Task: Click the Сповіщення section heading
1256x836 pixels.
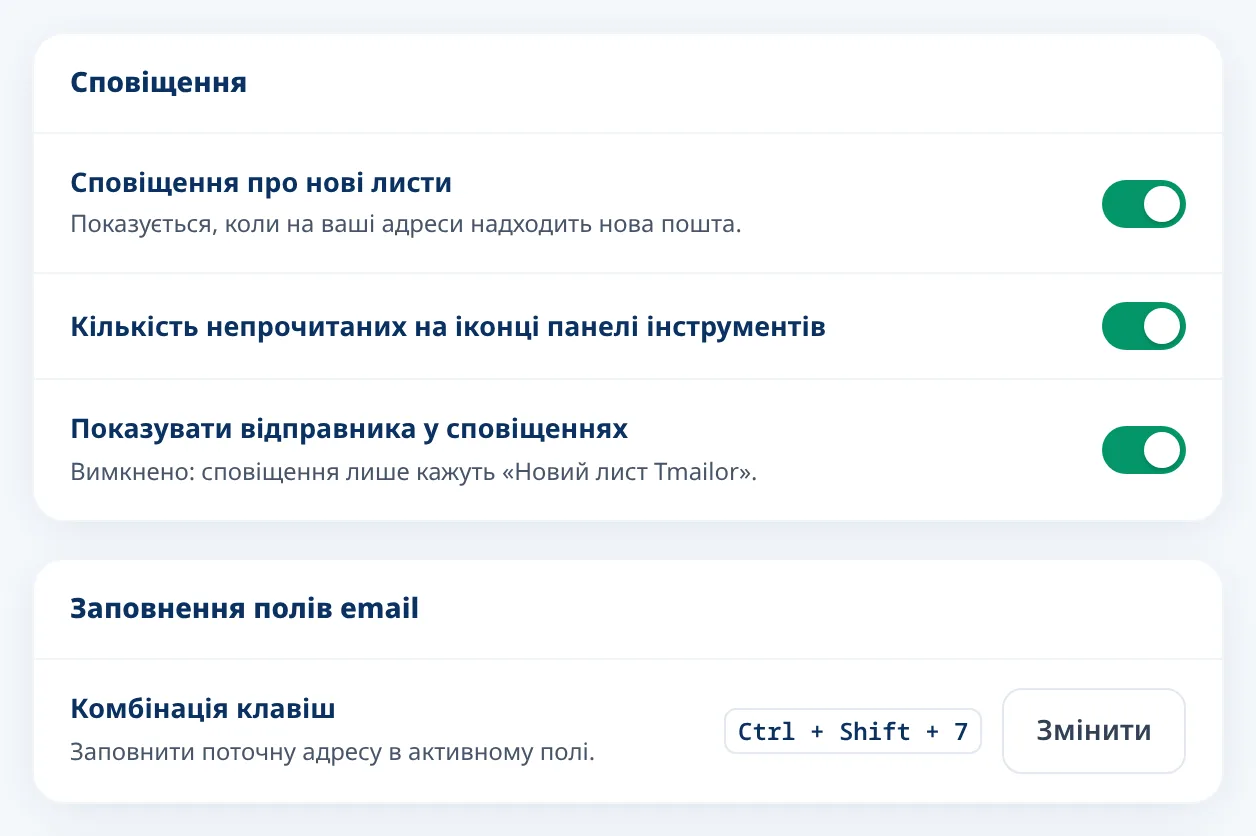Action: [x=159, y=82]
